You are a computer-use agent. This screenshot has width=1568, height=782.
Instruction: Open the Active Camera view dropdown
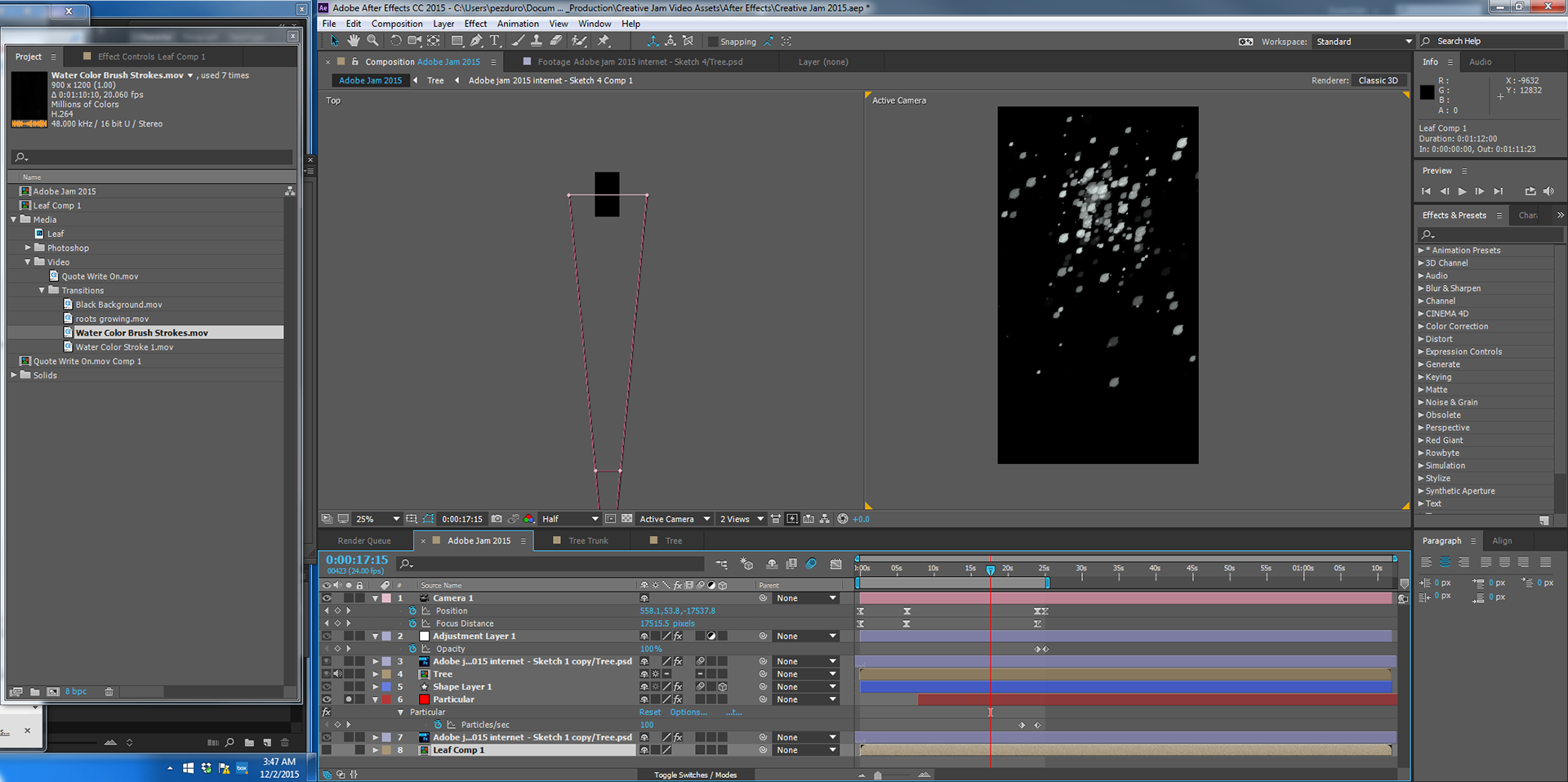pos(675,519)
